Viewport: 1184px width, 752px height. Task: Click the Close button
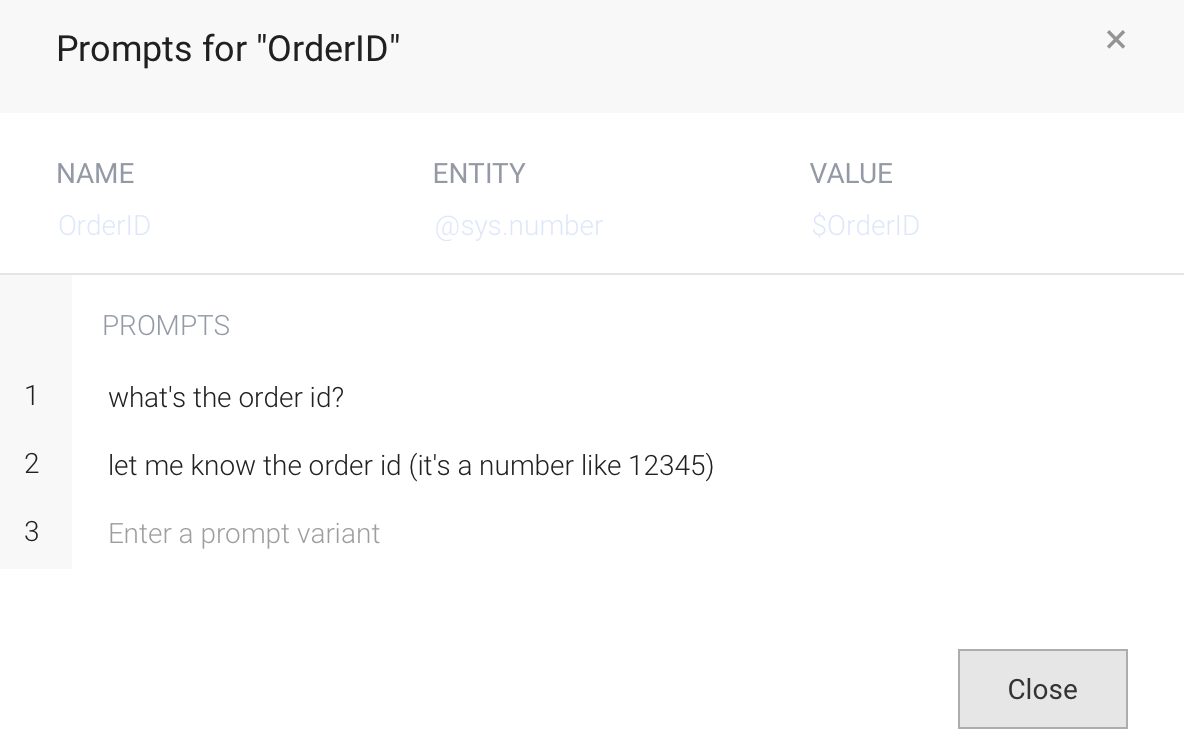[1042, 689]
